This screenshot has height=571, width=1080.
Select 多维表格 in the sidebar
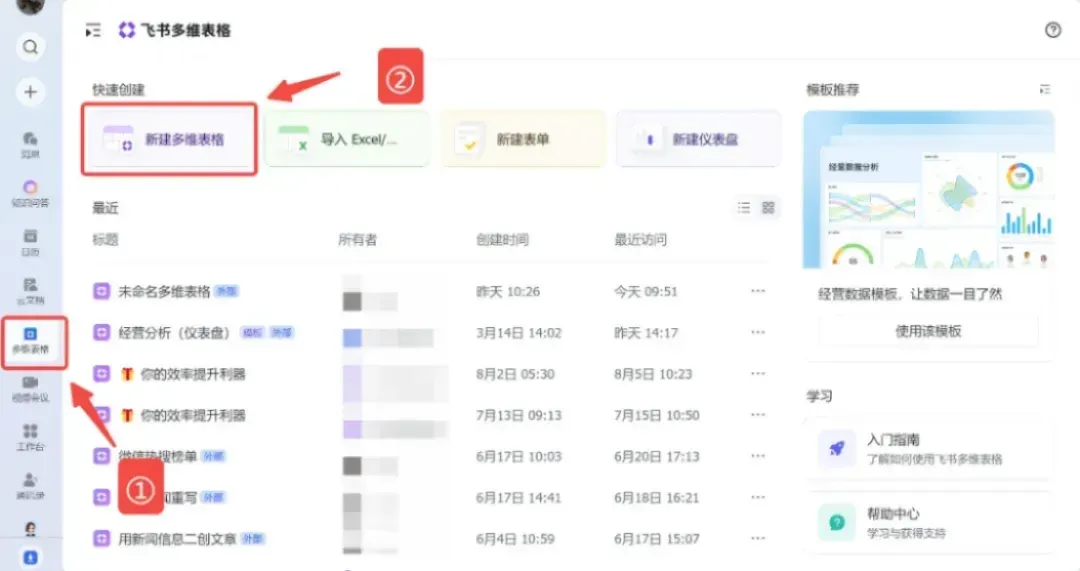pyautogui.click(x=30, y=341)
